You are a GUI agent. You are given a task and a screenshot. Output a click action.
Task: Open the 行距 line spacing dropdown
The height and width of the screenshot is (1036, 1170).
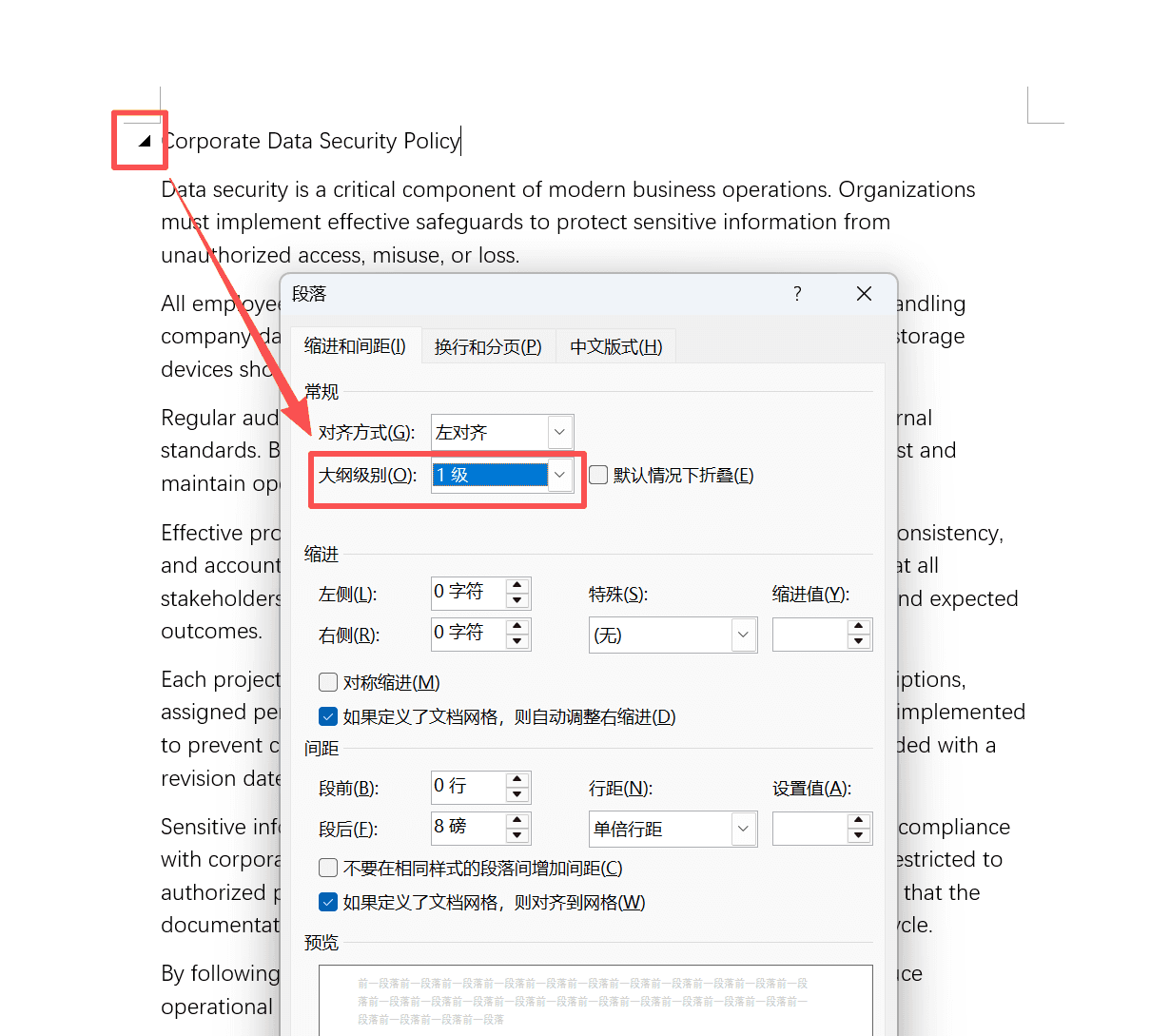744,829
